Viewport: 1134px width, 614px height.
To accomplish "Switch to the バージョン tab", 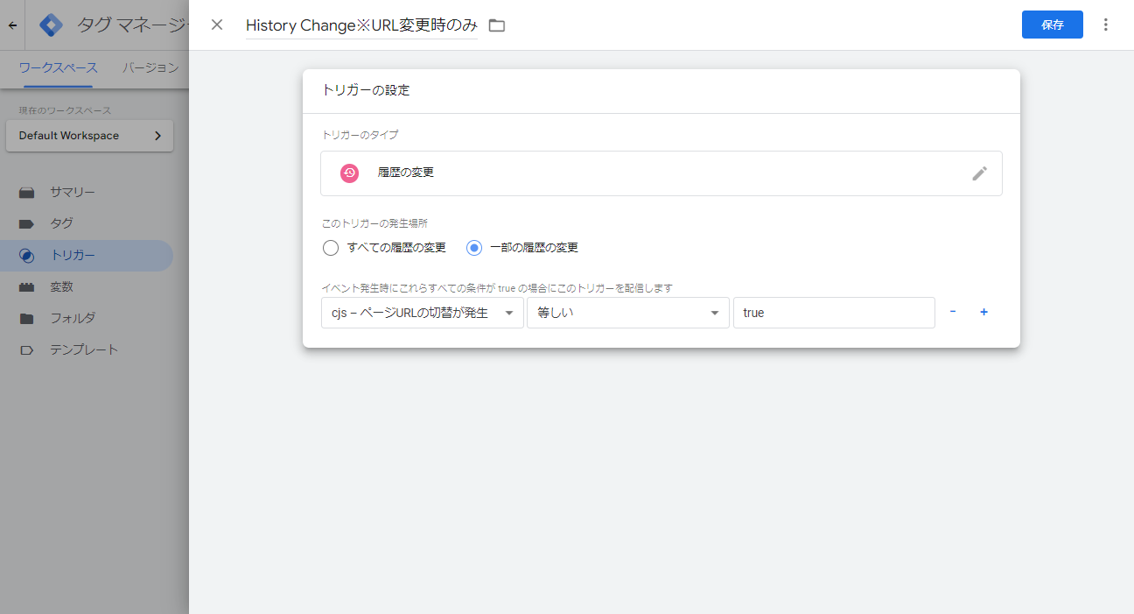I will (150, 68).
